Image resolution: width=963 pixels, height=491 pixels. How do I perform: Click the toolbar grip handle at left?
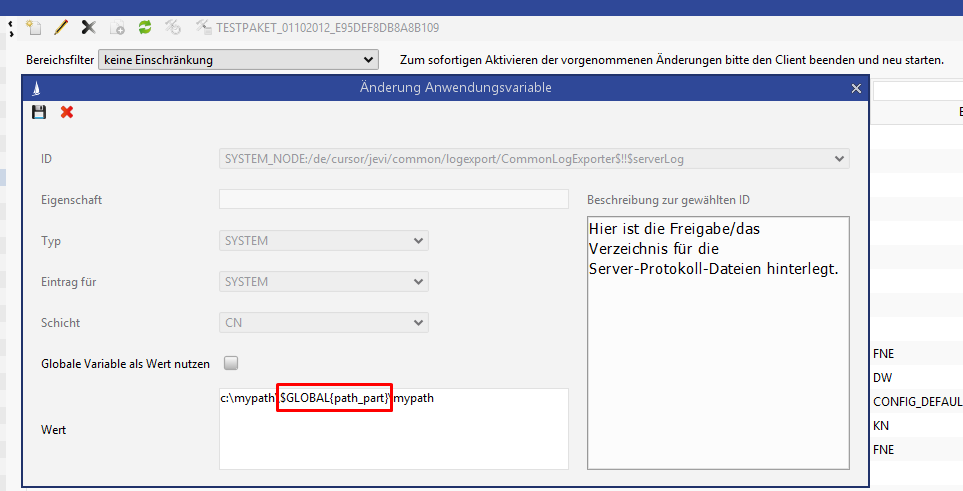(x=11, y=28)
